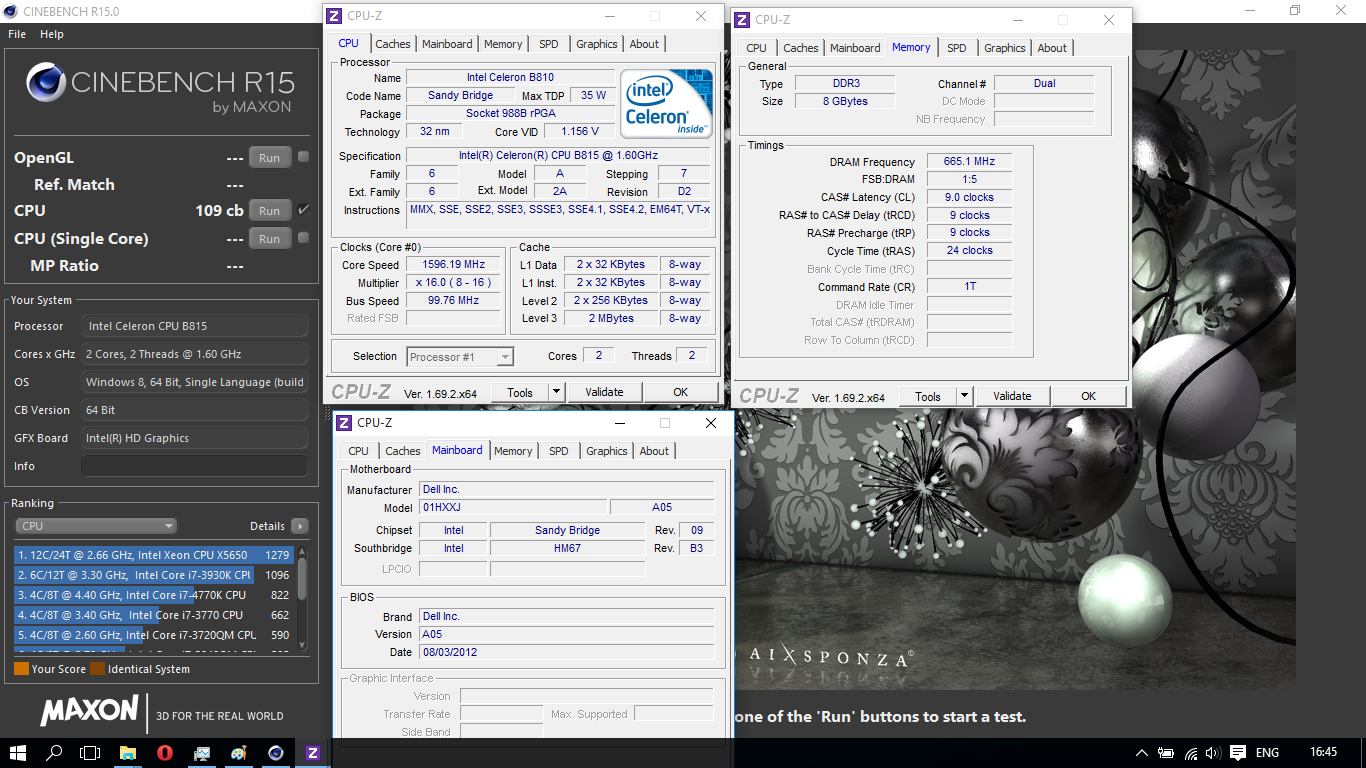The width and height of the screenshot is (1366, 768).
Task: Open volume speaker icon in tray
Action: [1212, 753]
